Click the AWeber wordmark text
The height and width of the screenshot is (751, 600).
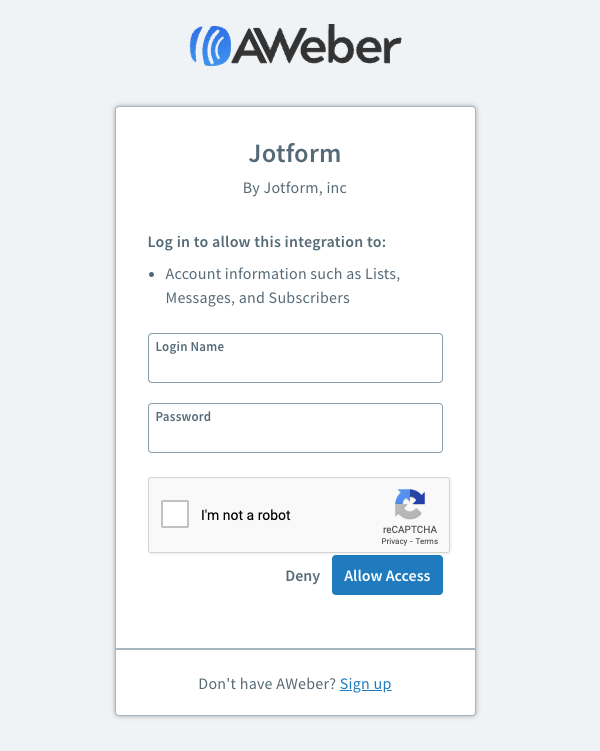317,46
